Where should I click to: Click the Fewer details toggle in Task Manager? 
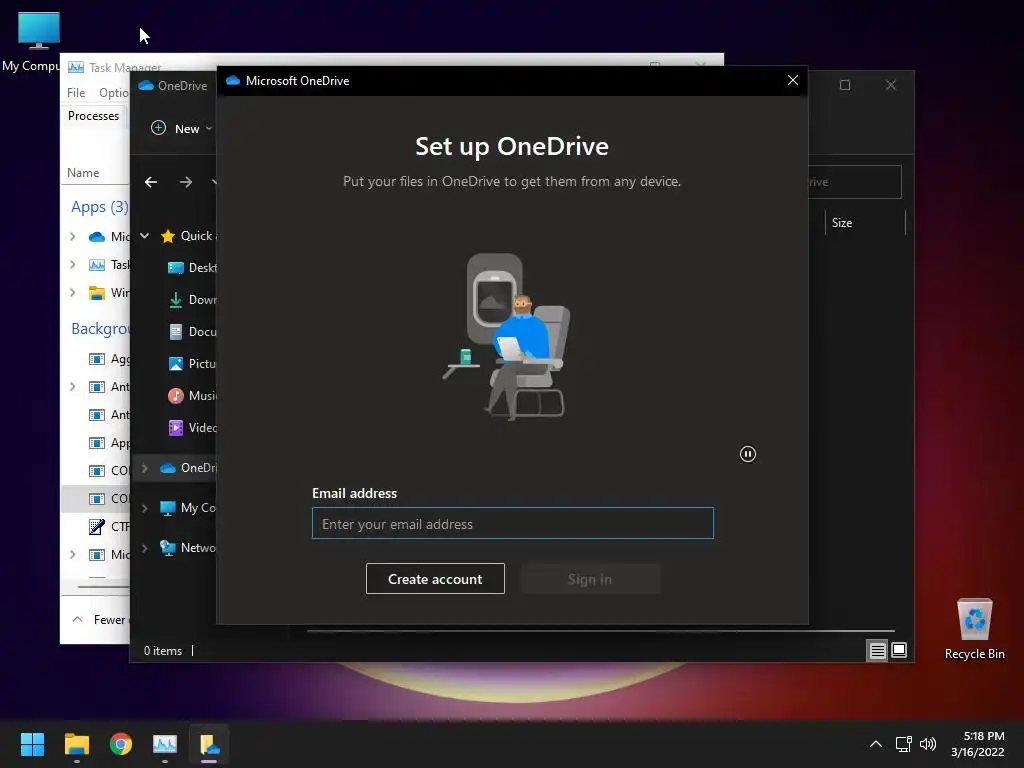point(101,619)
